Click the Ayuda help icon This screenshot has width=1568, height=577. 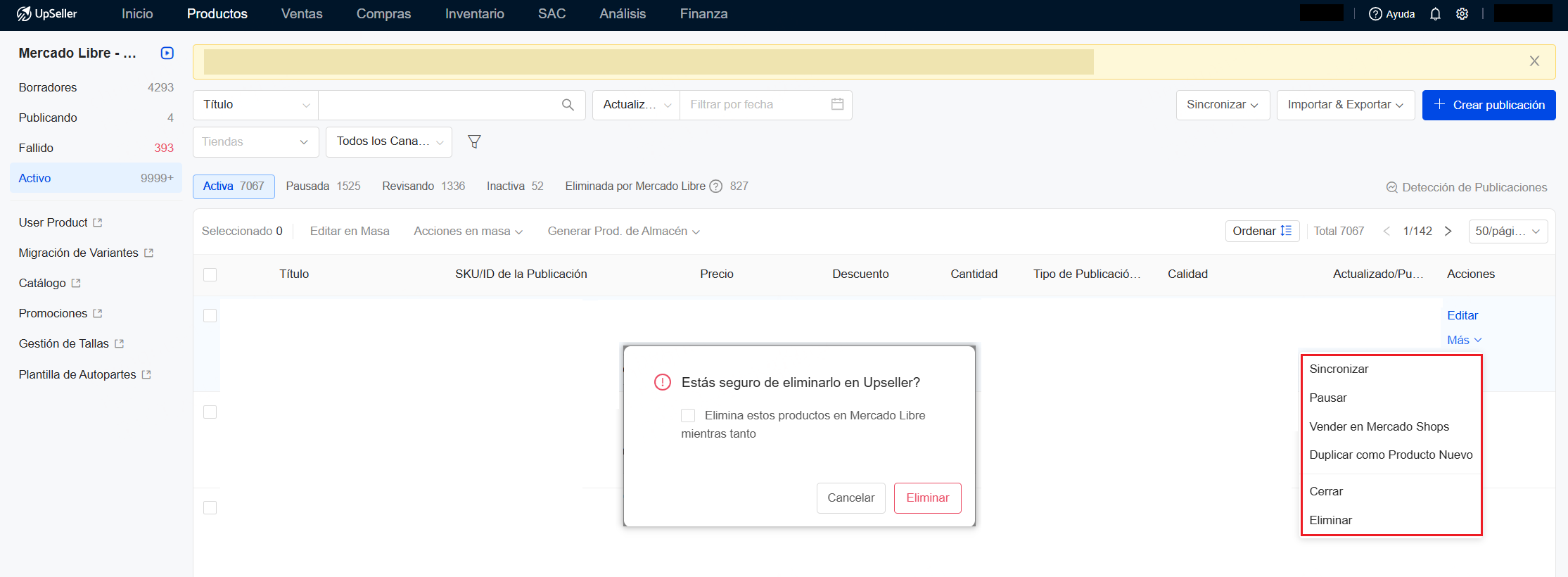[x=1375, y=14]
